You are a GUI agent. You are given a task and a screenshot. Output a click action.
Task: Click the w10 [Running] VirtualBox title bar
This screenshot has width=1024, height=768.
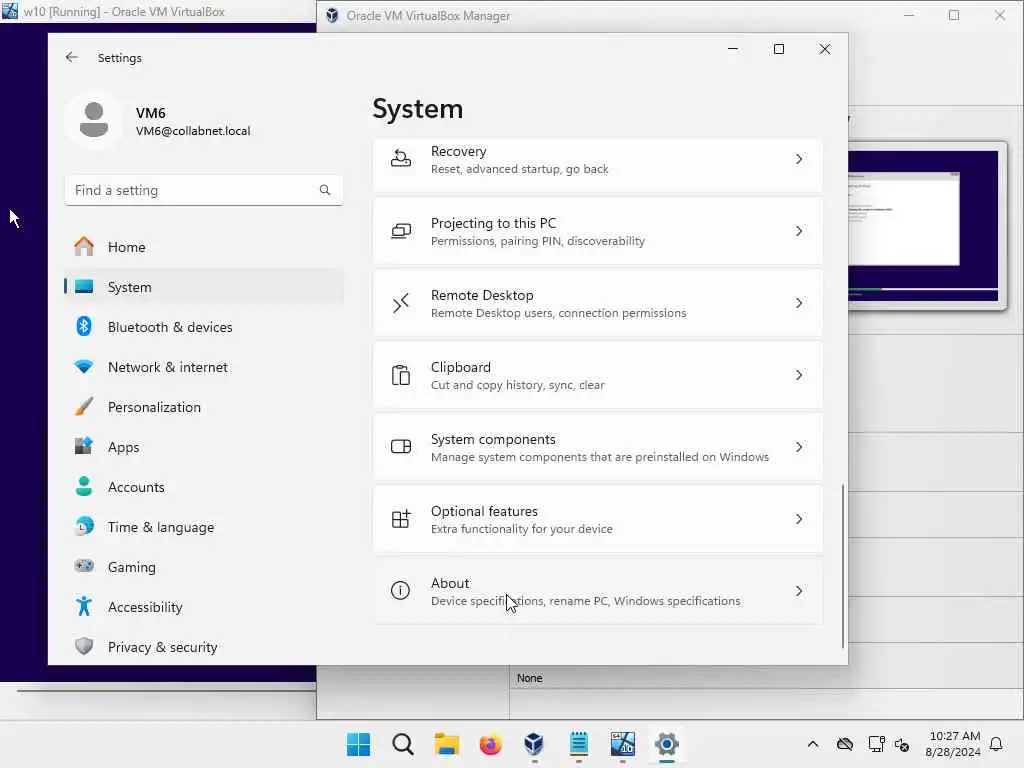[x=158, y=11]
